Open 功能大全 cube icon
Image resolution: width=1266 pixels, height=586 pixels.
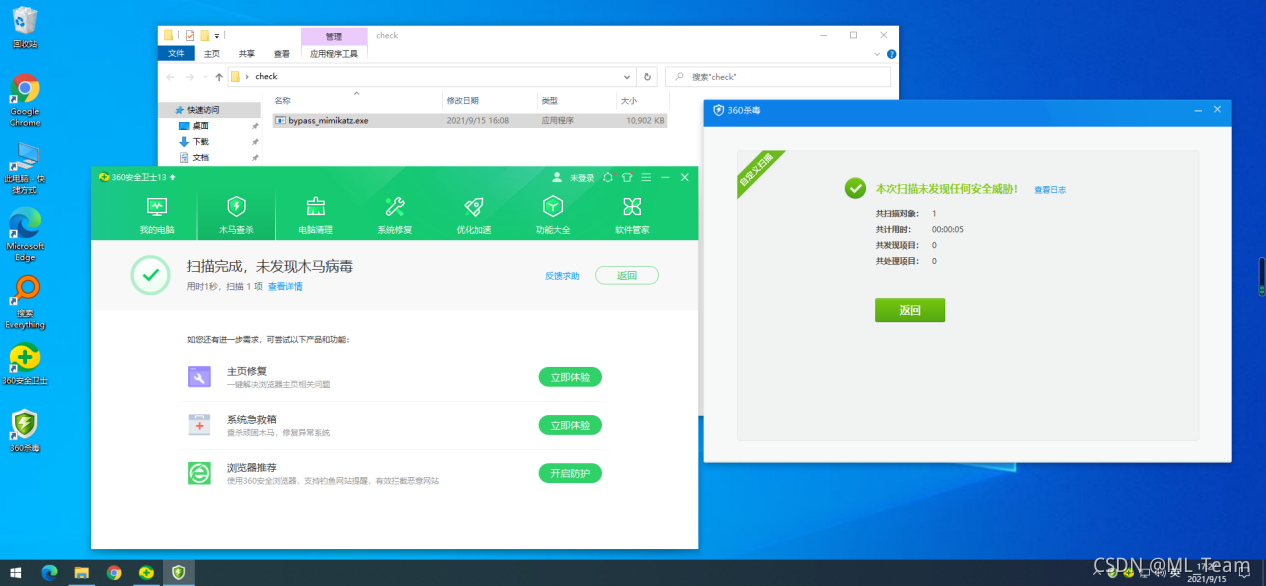point(553,207)
